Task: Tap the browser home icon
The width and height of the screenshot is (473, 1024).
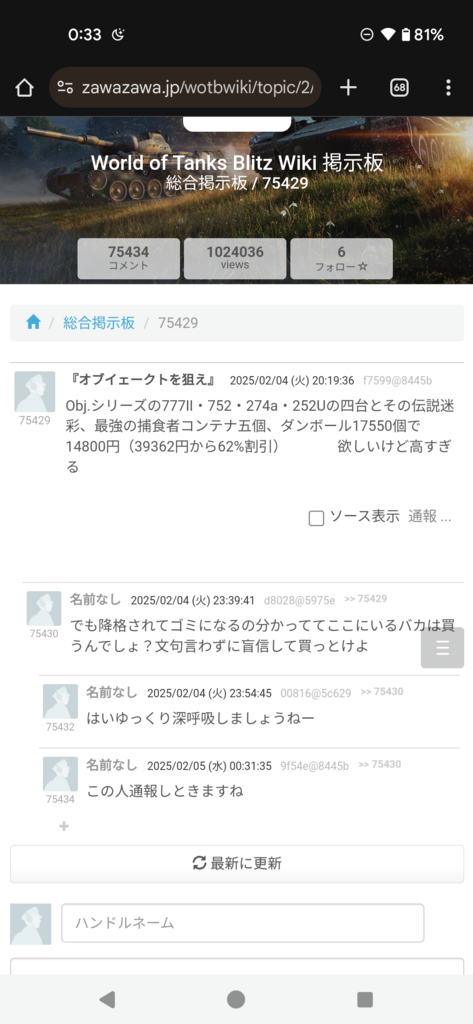Action: (24, 88)
